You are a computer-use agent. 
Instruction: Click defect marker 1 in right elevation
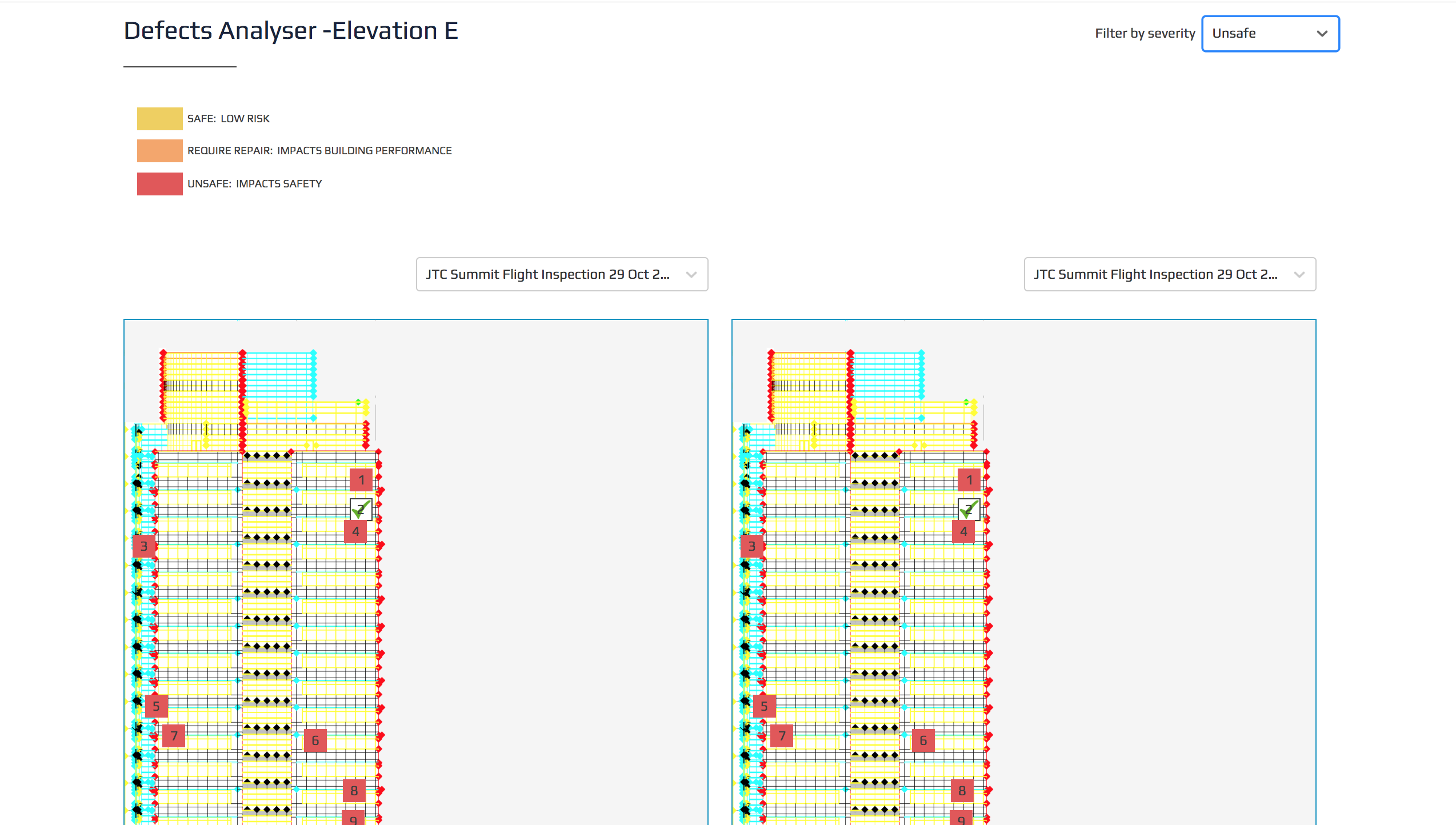[x=969, y=480]
